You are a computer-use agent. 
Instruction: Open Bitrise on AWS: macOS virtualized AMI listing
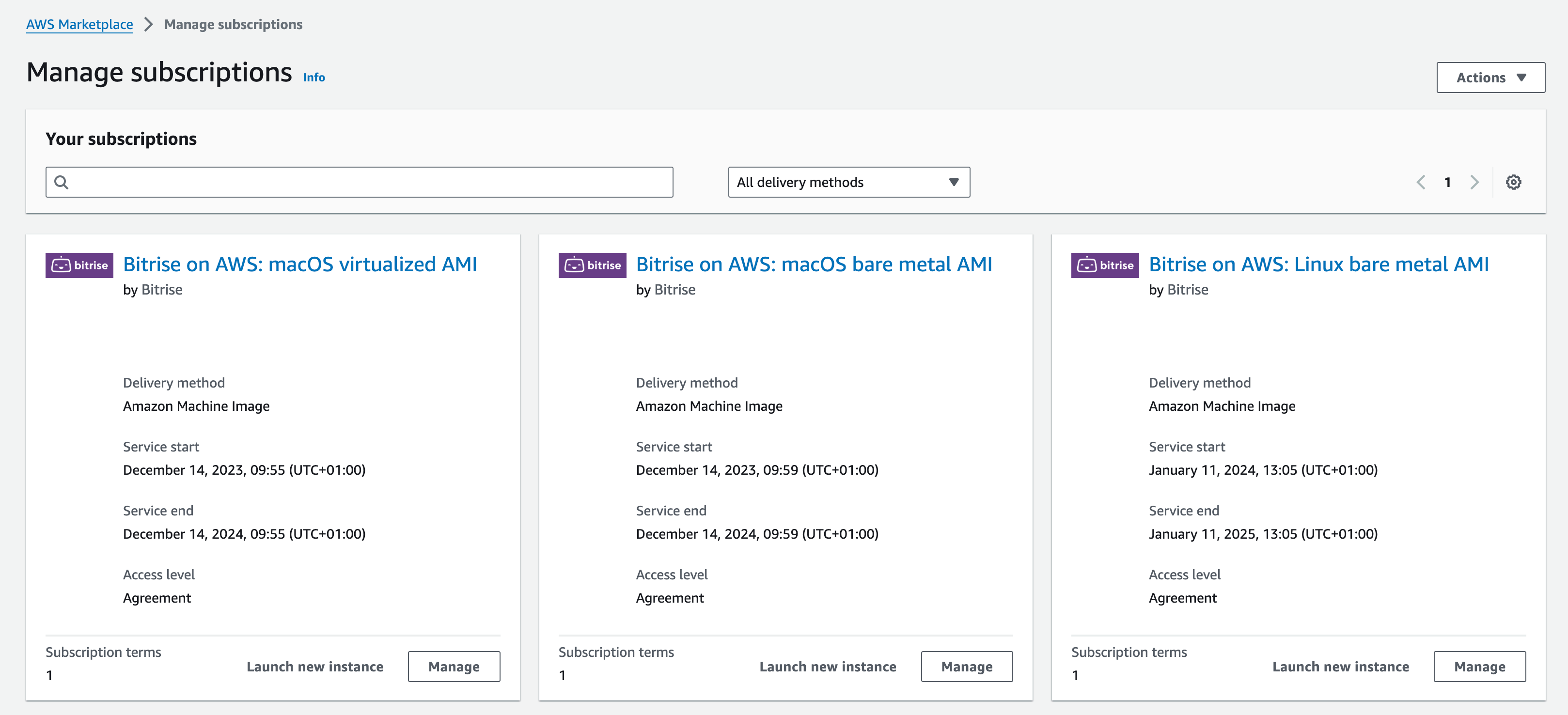[x=299, y=264]
